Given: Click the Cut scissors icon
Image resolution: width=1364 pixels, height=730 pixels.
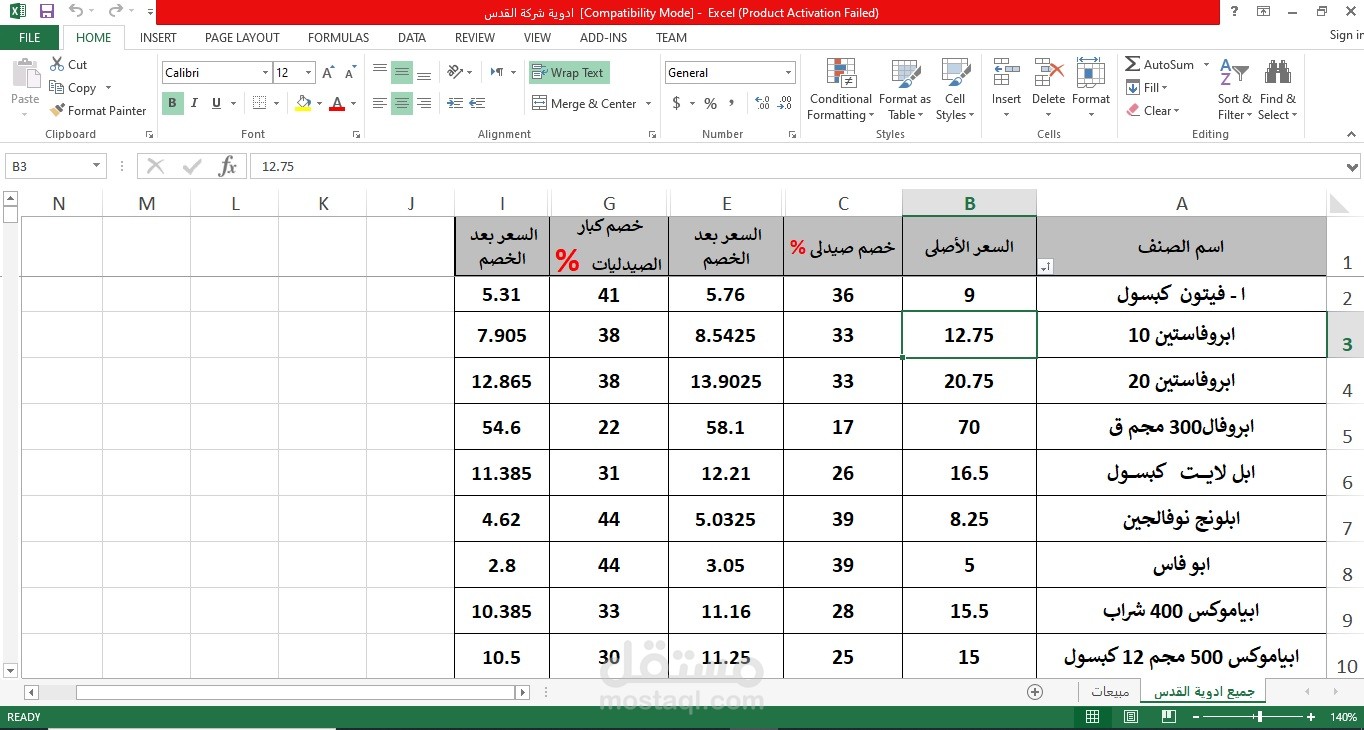Looking at the screenshot, I should pos(57,64).
